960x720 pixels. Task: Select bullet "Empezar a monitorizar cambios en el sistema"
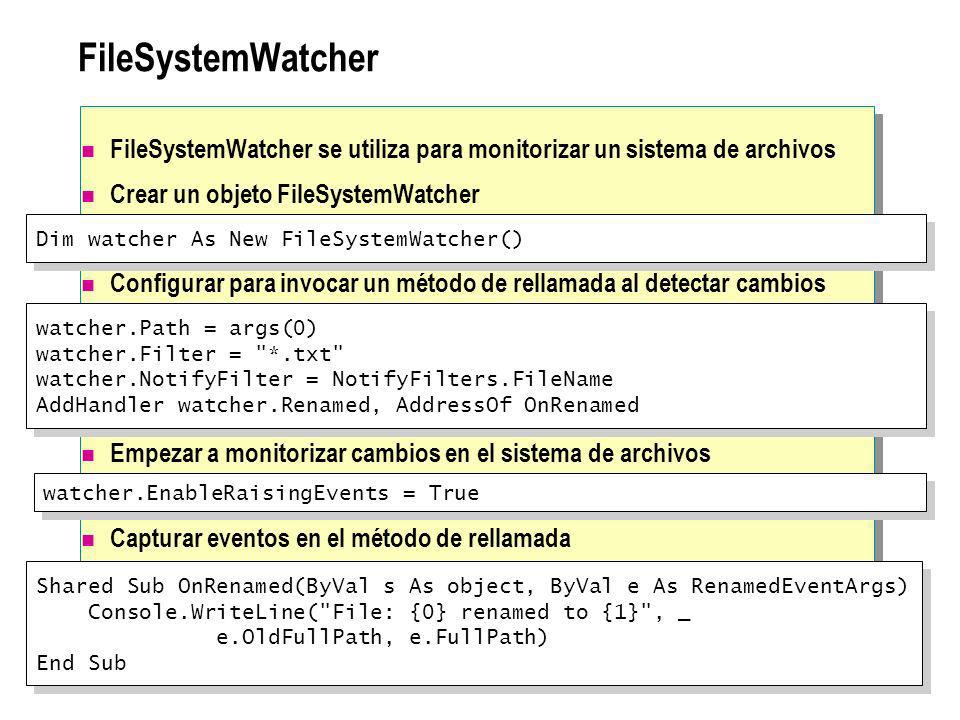pyautogui.click(x=410, y=454)
